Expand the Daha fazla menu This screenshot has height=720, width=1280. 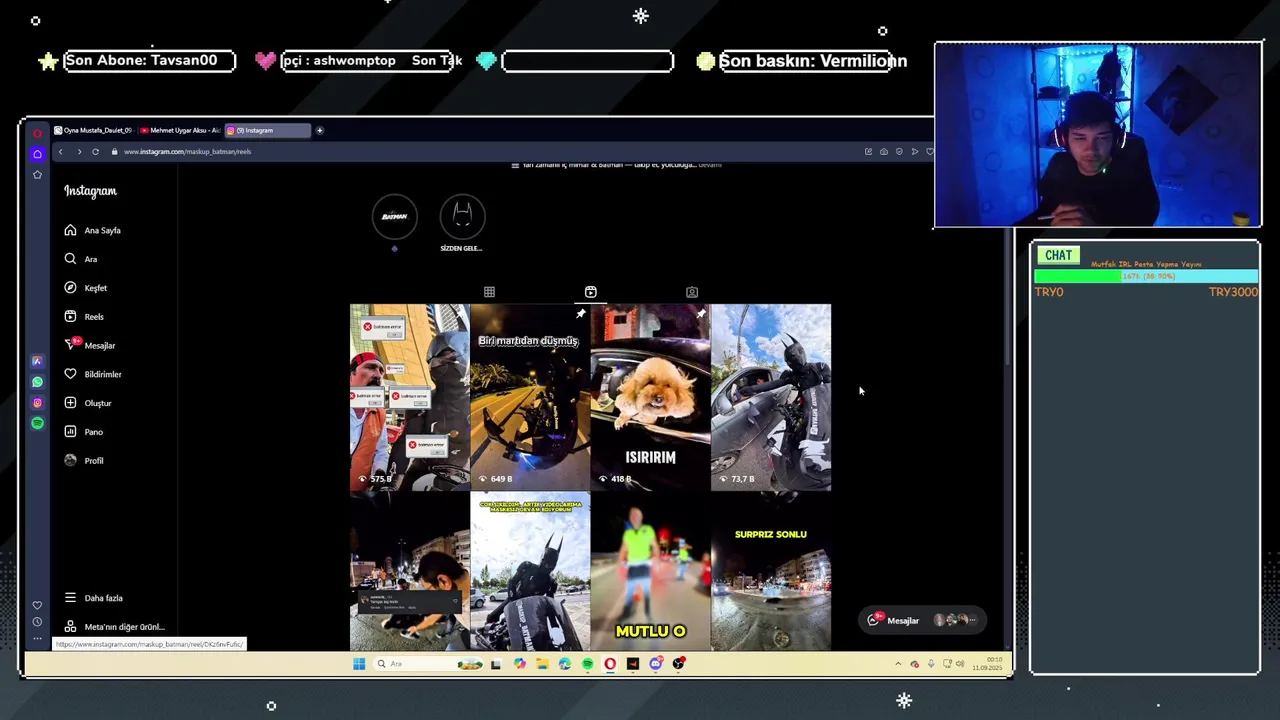click(x=93, y=598)
